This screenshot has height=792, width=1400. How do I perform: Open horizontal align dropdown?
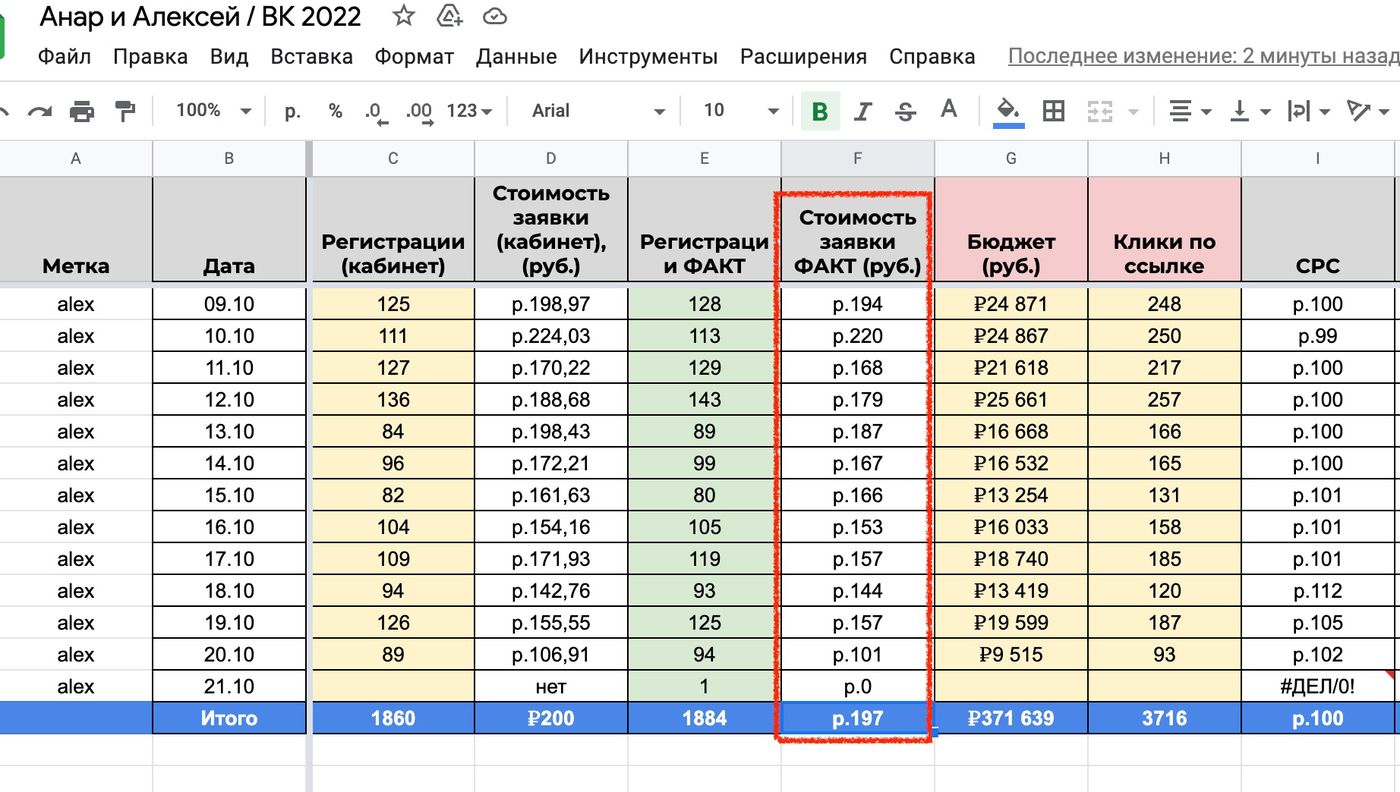[x=1190, y=111]
